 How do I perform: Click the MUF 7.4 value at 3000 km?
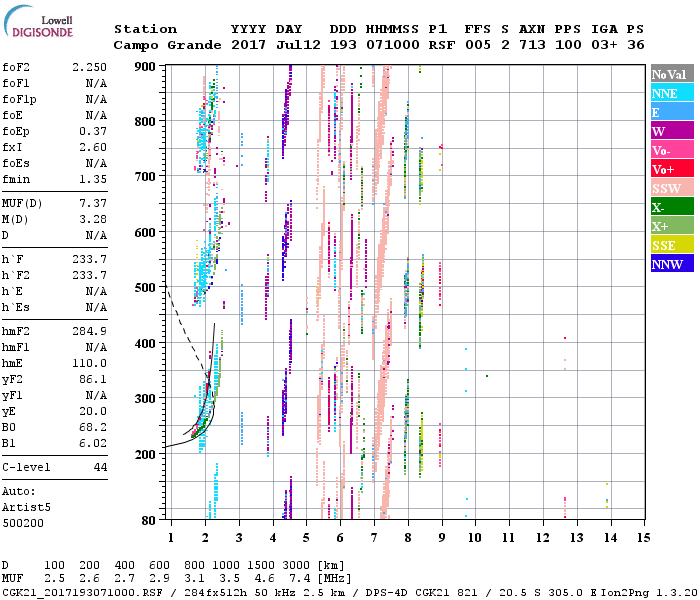pyautogui.click(x=299, y=579)
